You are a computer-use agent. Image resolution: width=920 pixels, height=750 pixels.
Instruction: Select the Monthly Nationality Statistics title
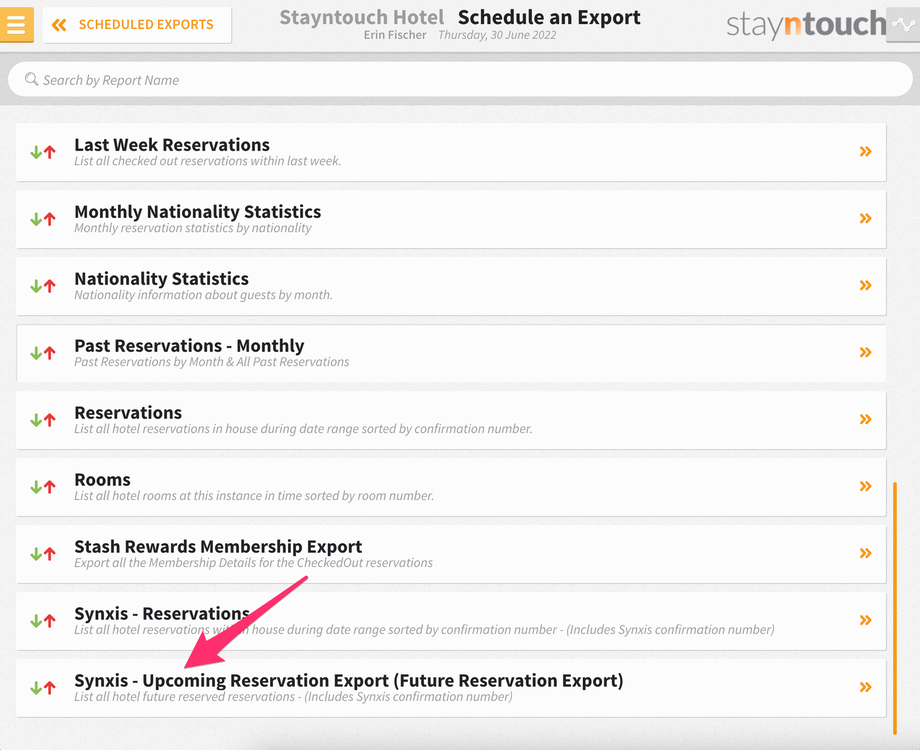198,211
